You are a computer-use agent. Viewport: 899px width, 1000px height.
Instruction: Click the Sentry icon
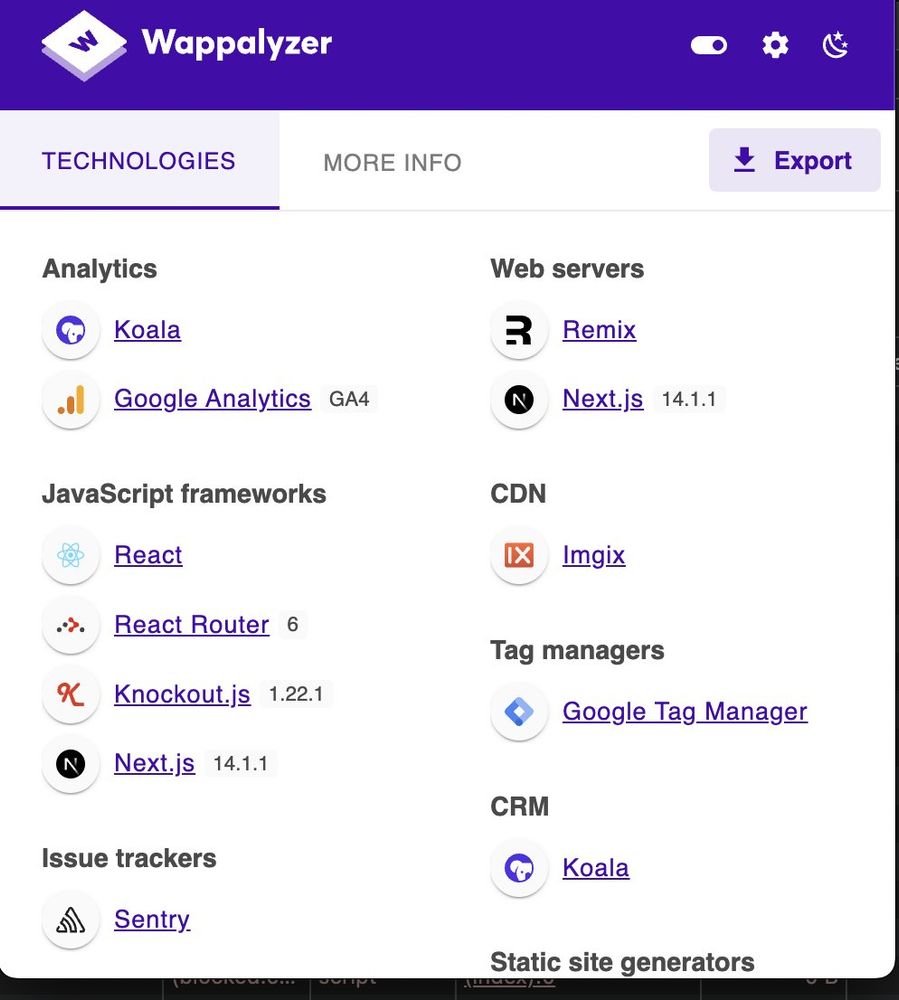(x=71, y=920)
